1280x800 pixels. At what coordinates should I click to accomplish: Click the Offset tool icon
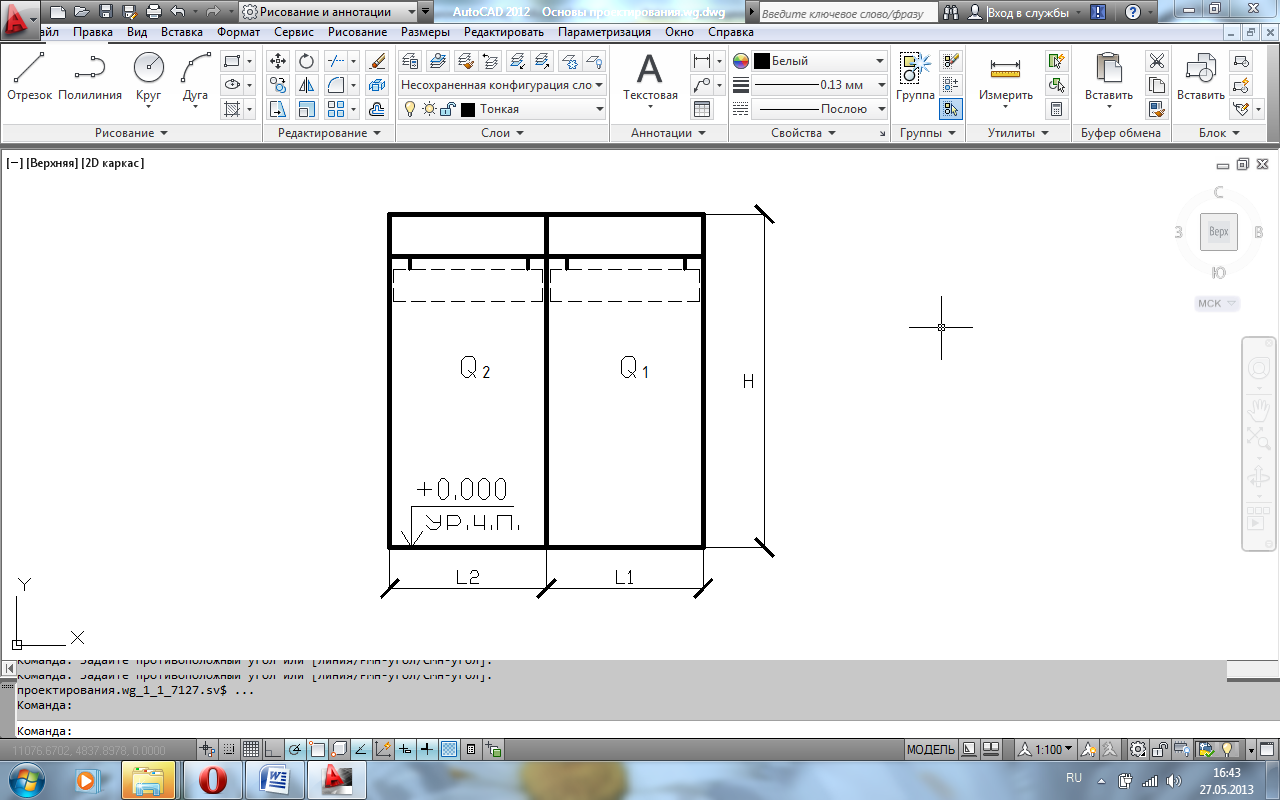377,109
